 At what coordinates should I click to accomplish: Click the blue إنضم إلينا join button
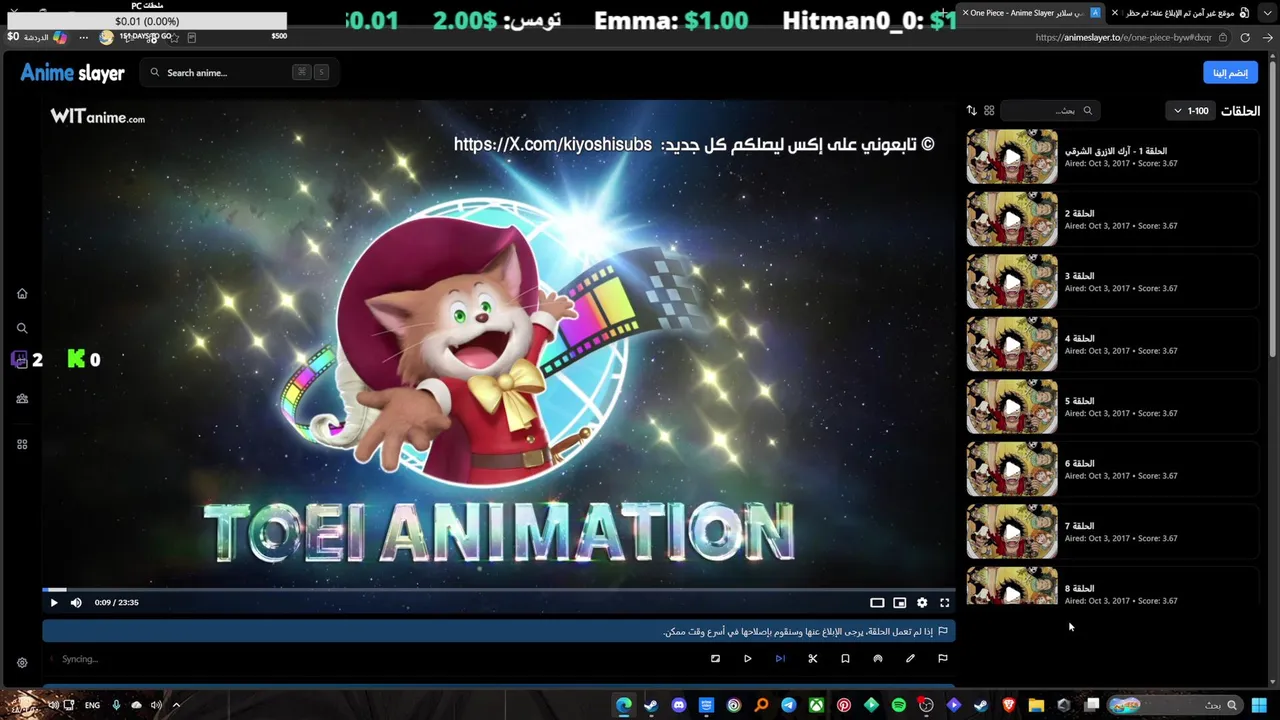click(x=1230, y=72)
